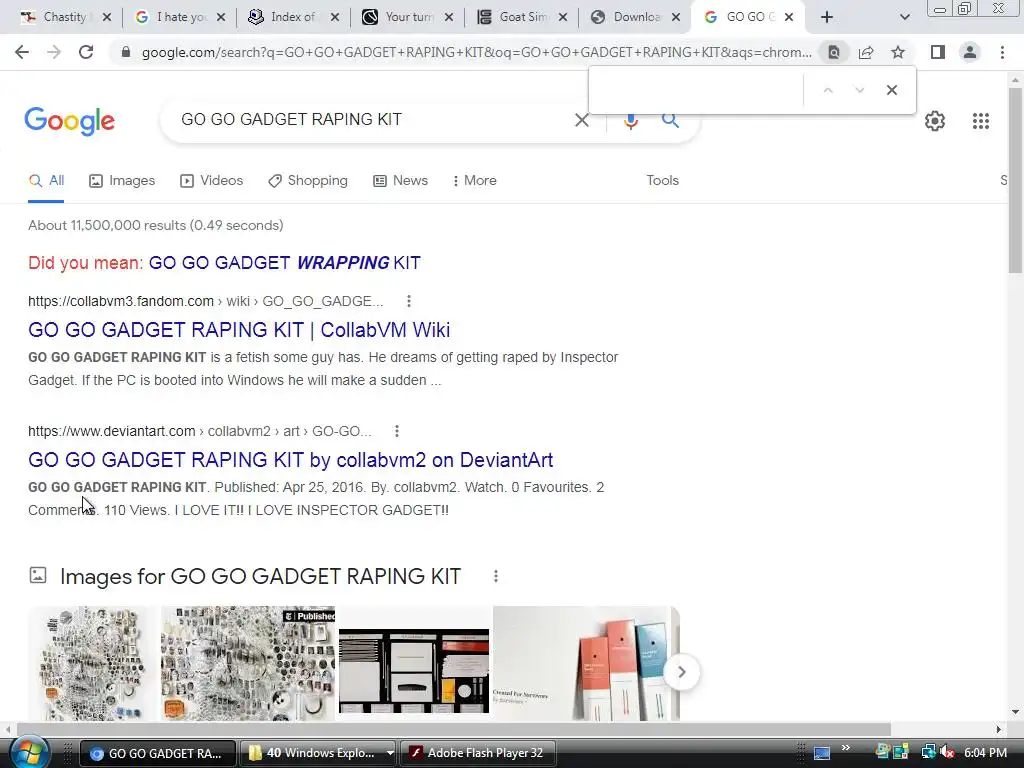Click the address bar URL
This screenshot has width=1024, height=768.
point(477,52)
